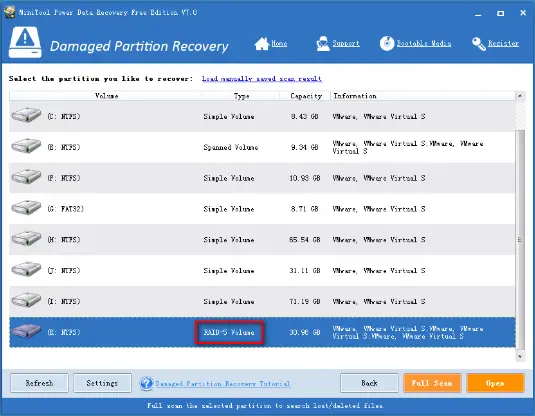Click the RAID-5 Volume type cell

(229, 332)
